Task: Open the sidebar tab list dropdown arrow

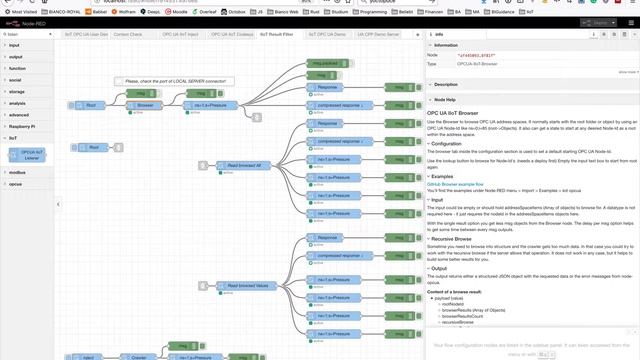Action: point(635,35)
